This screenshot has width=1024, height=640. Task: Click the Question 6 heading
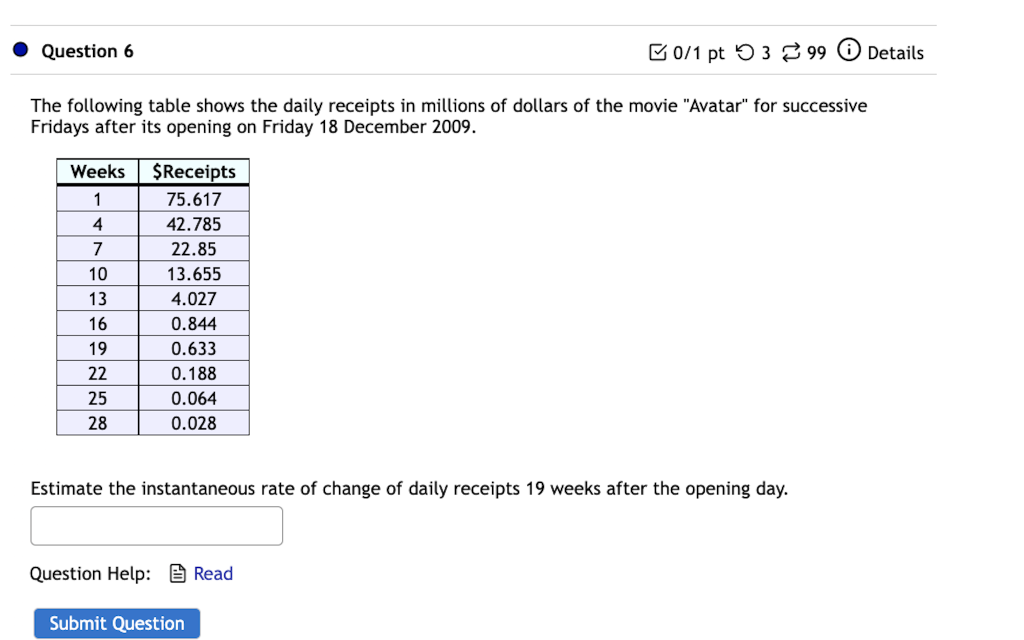pos(87,51)
